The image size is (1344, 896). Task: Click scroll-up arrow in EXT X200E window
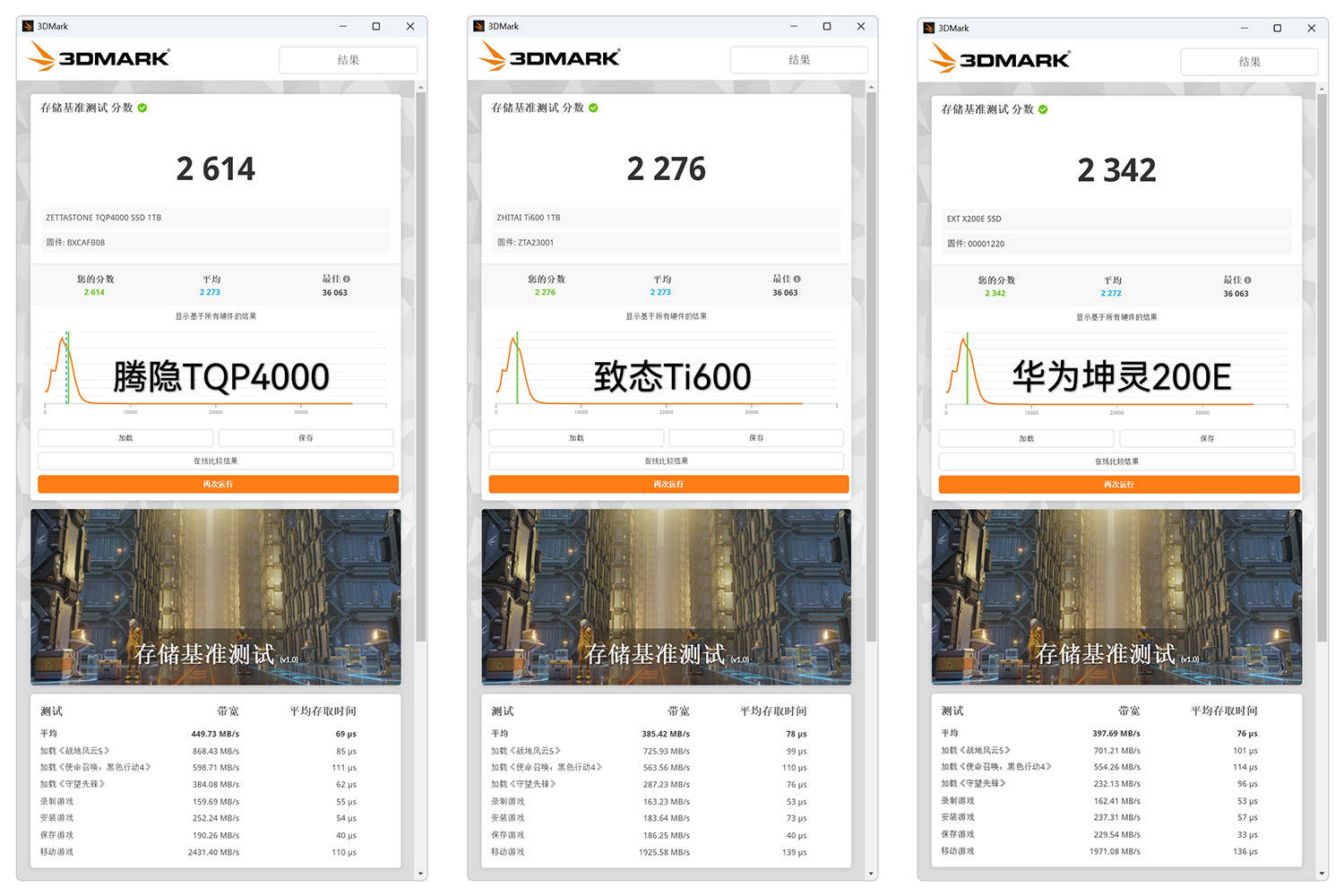[x=1322, y=89]
